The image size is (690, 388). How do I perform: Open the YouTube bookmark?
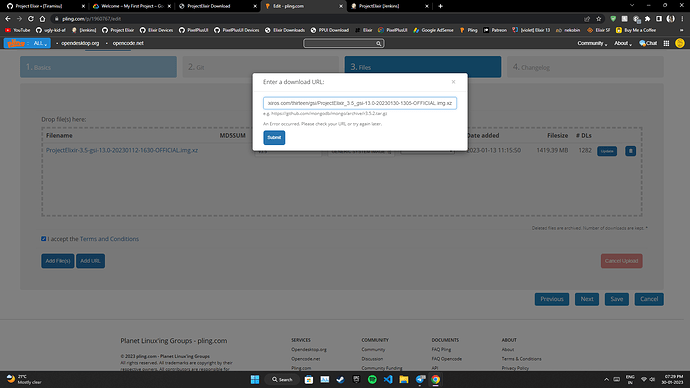(17, 30)
